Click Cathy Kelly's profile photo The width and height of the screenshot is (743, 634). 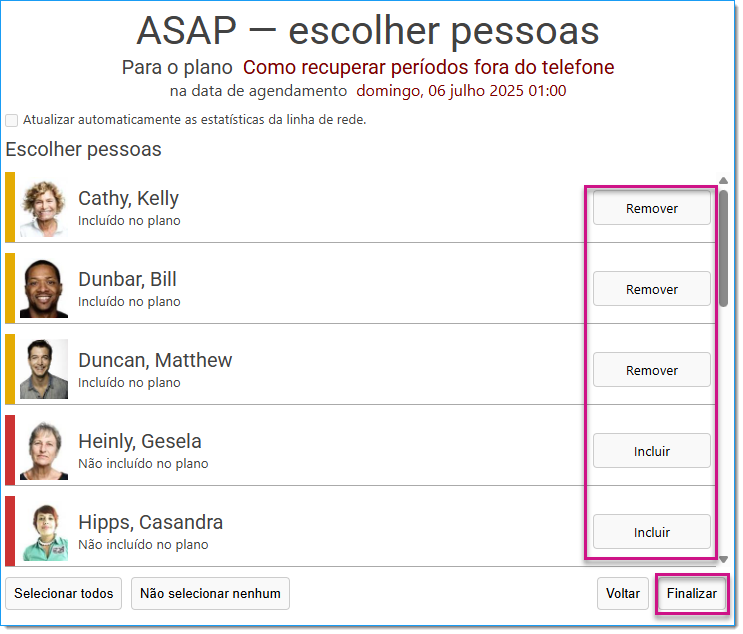(x=44, y=209)
